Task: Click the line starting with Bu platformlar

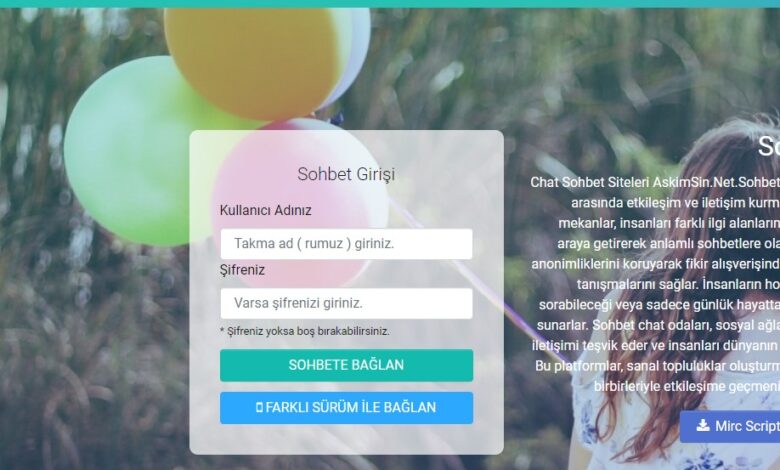Action: [657, 366]
